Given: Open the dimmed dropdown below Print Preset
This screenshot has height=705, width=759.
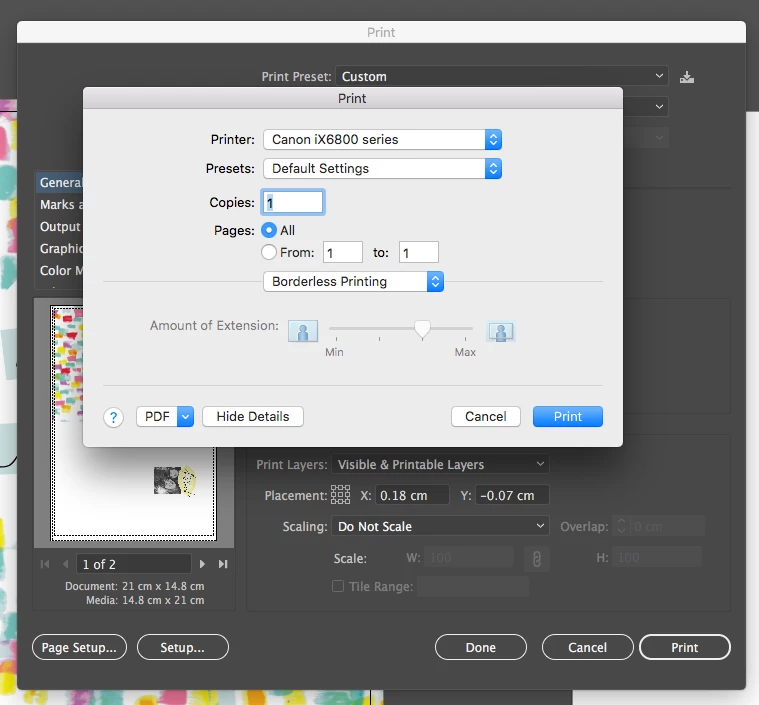Looking at the screenshot, I should 645,138.
